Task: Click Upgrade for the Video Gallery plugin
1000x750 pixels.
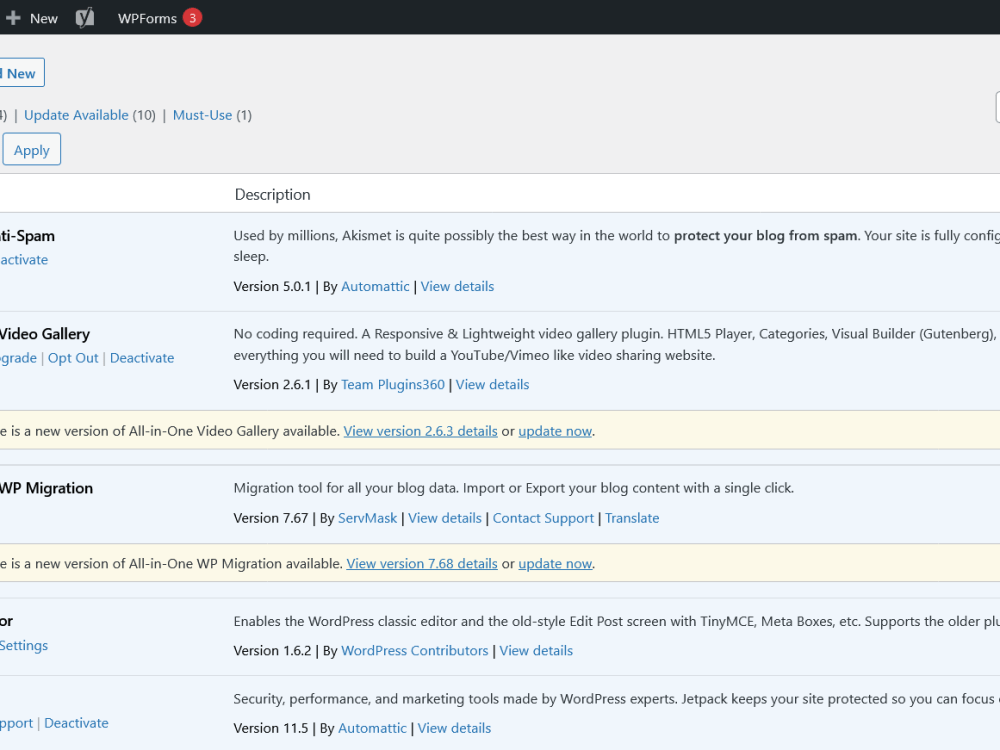Action: 18,358
